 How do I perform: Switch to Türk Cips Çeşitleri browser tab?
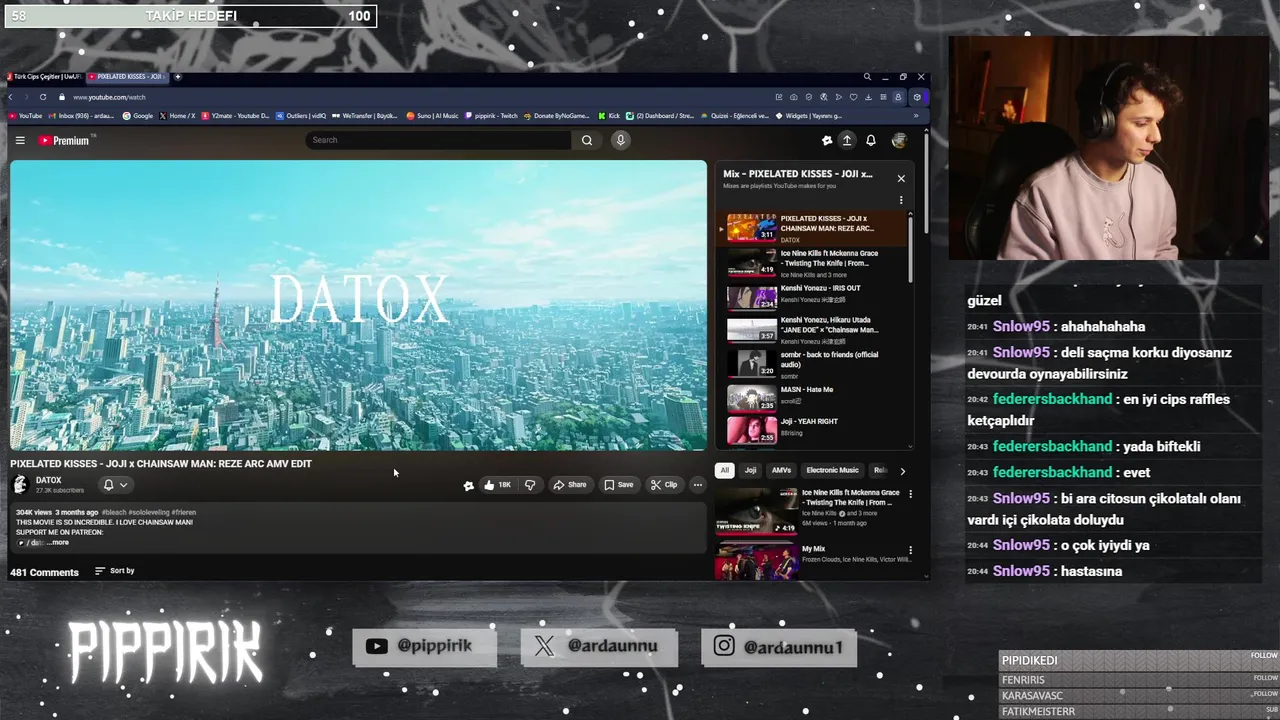(44, 77)
